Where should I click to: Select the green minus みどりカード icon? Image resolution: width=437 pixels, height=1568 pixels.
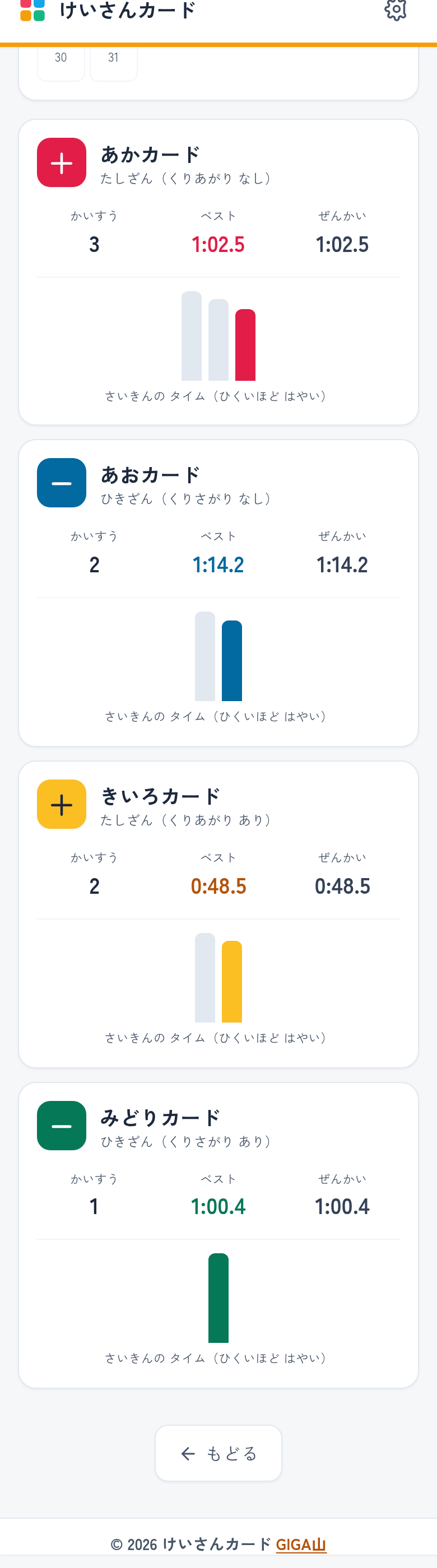click(62, 1126)
